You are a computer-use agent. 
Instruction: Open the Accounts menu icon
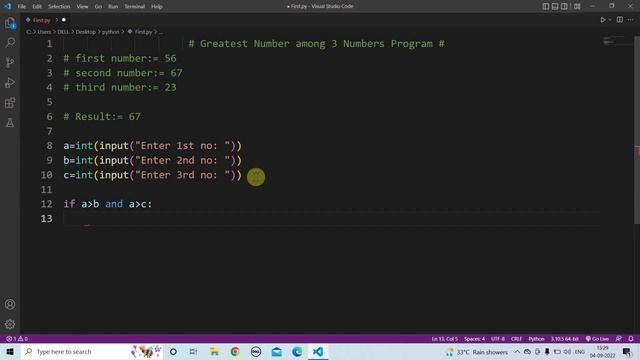click(x=10, y=304)
